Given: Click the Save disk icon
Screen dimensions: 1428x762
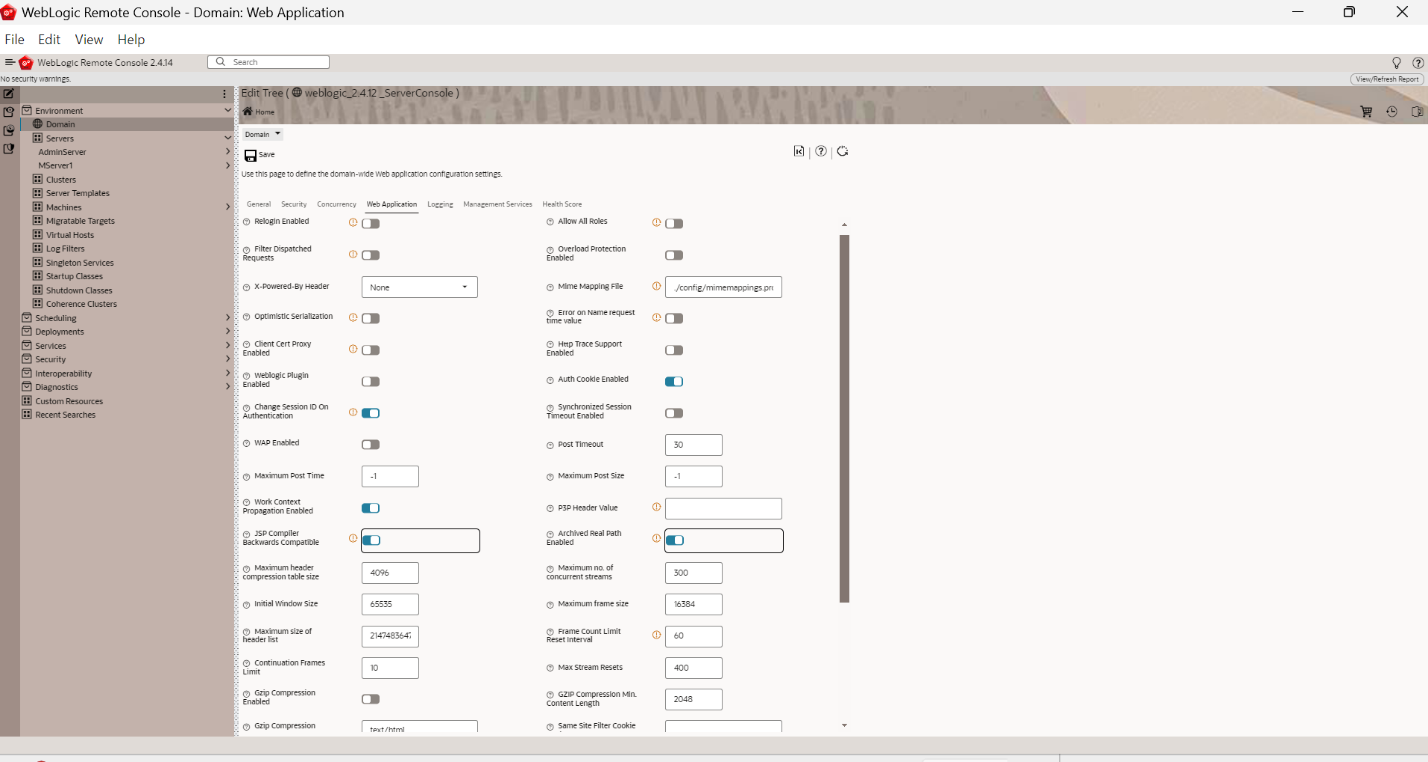Looking at the screenshot, I should [x=251, y=155].
